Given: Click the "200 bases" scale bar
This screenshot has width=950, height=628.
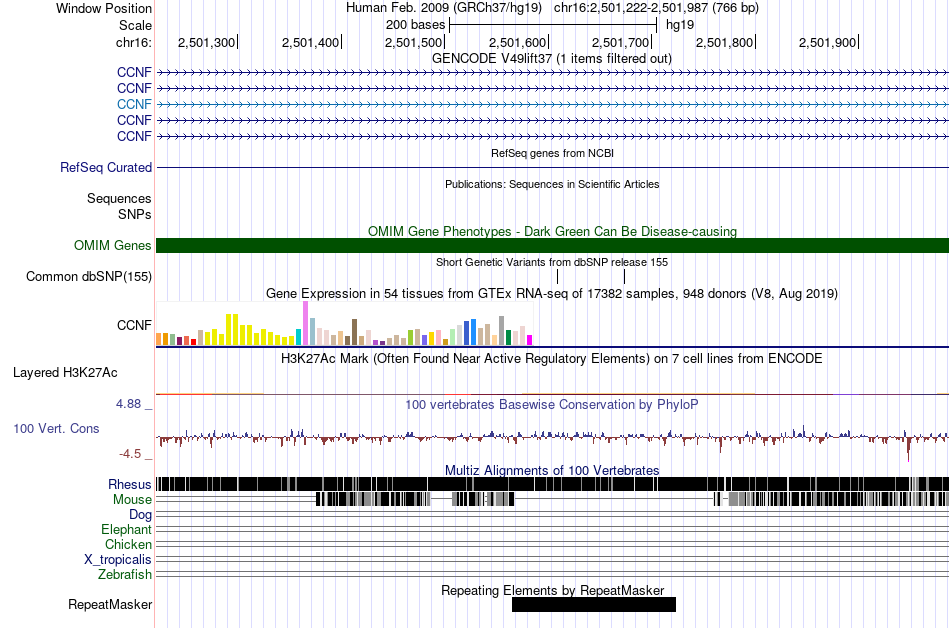Looking at the screenshot, I should 553,25.
